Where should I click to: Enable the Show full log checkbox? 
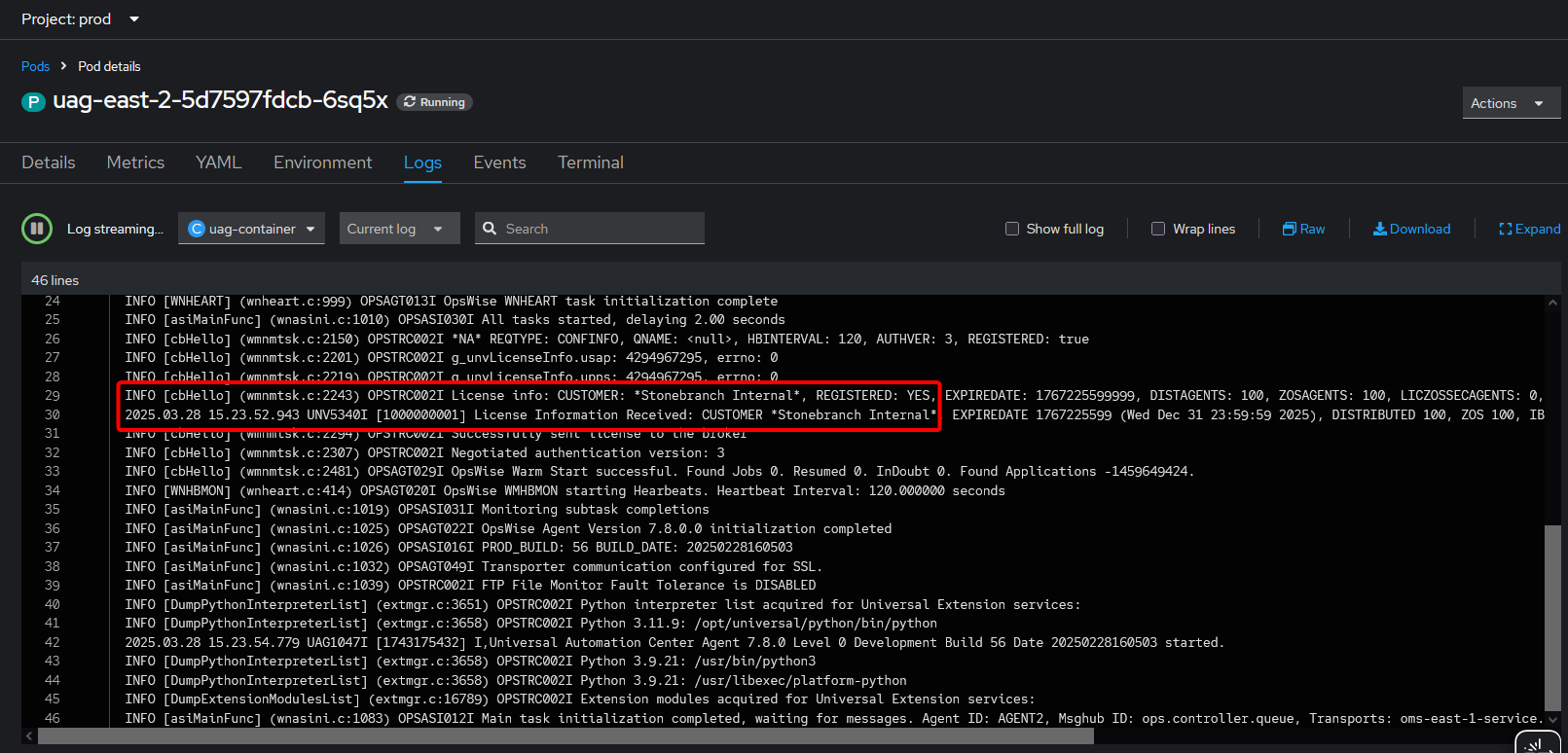pyautogui.click(x=1012, y=229)
